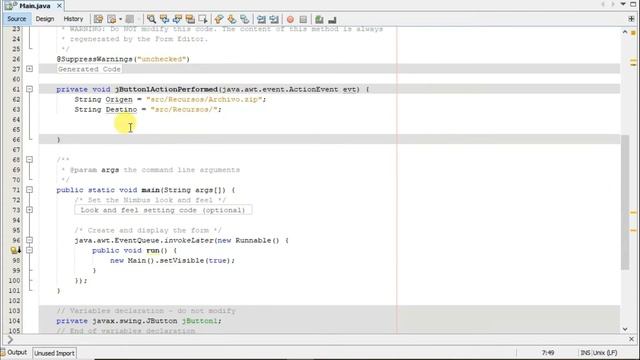640x360 pixels.
Task: Click the Comment lines icon
Action: click(319, 19)
